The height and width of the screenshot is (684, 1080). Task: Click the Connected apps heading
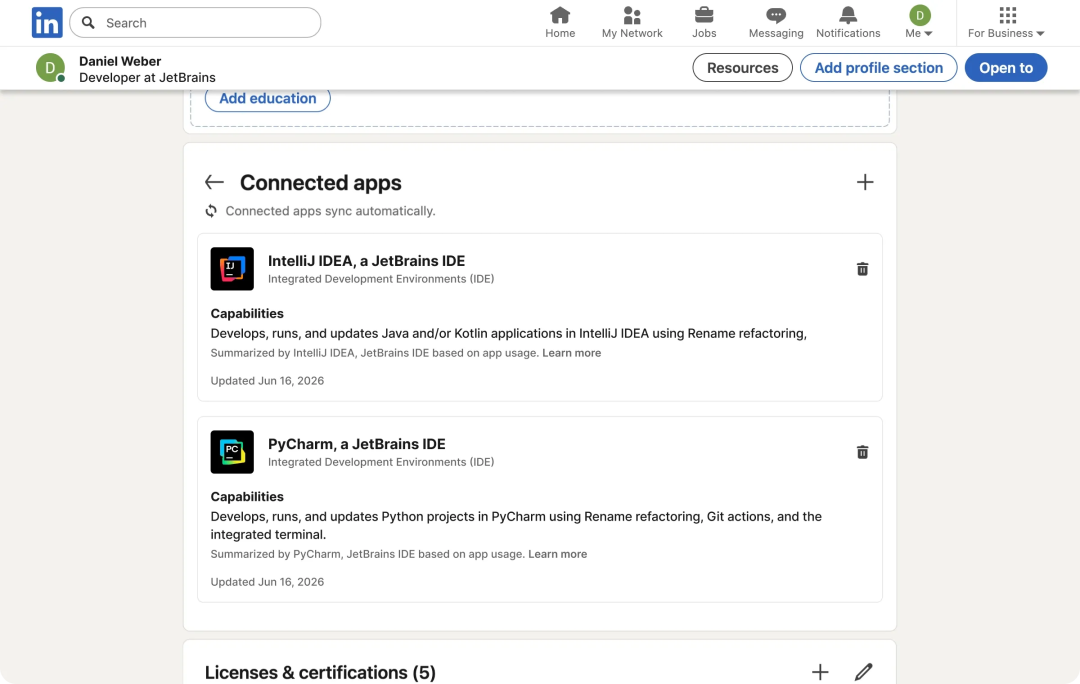coord(320,183)
